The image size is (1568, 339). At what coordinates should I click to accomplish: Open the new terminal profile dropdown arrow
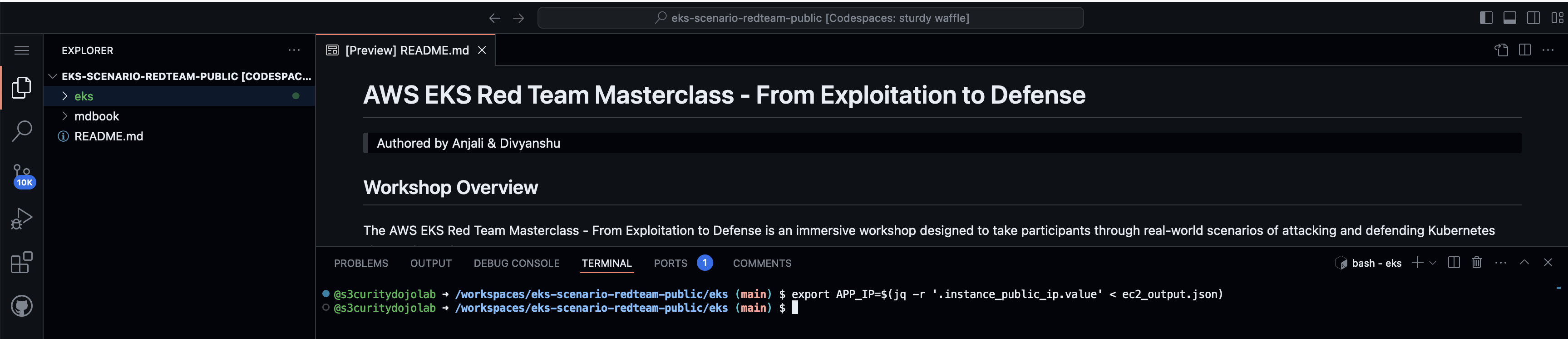click(1432, 264)
